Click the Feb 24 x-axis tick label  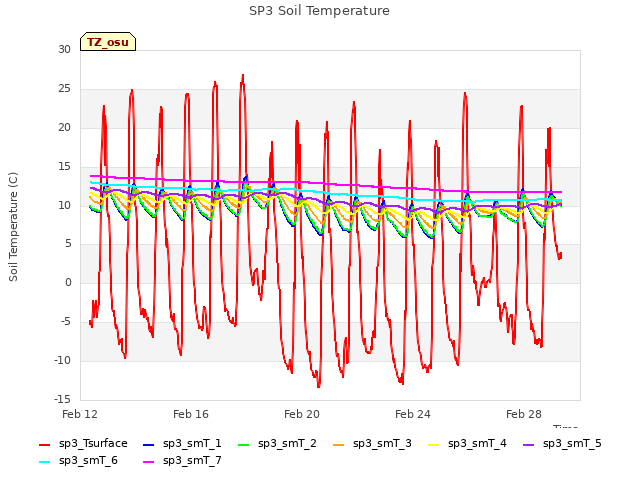click(x=413, y=414)
